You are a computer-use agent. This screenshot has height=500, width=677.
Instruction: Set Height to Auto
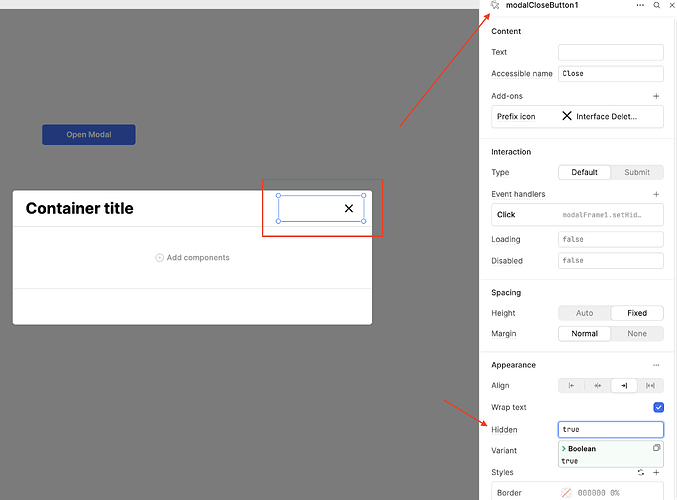[584, 313]
